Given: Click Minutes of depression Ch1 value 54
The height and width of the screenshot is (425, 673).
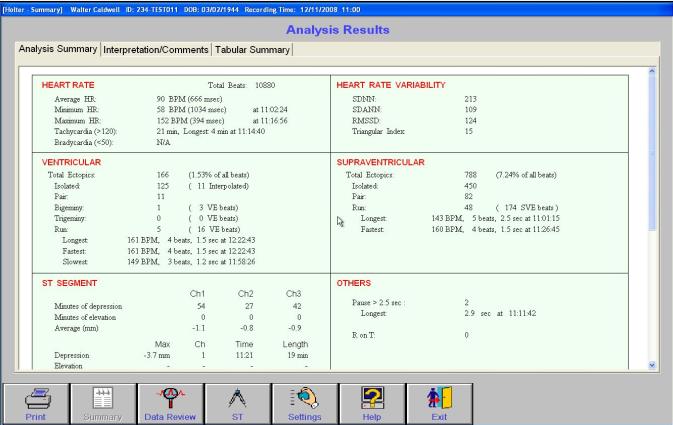Looking at the screenshot, I should click(201, 307).
